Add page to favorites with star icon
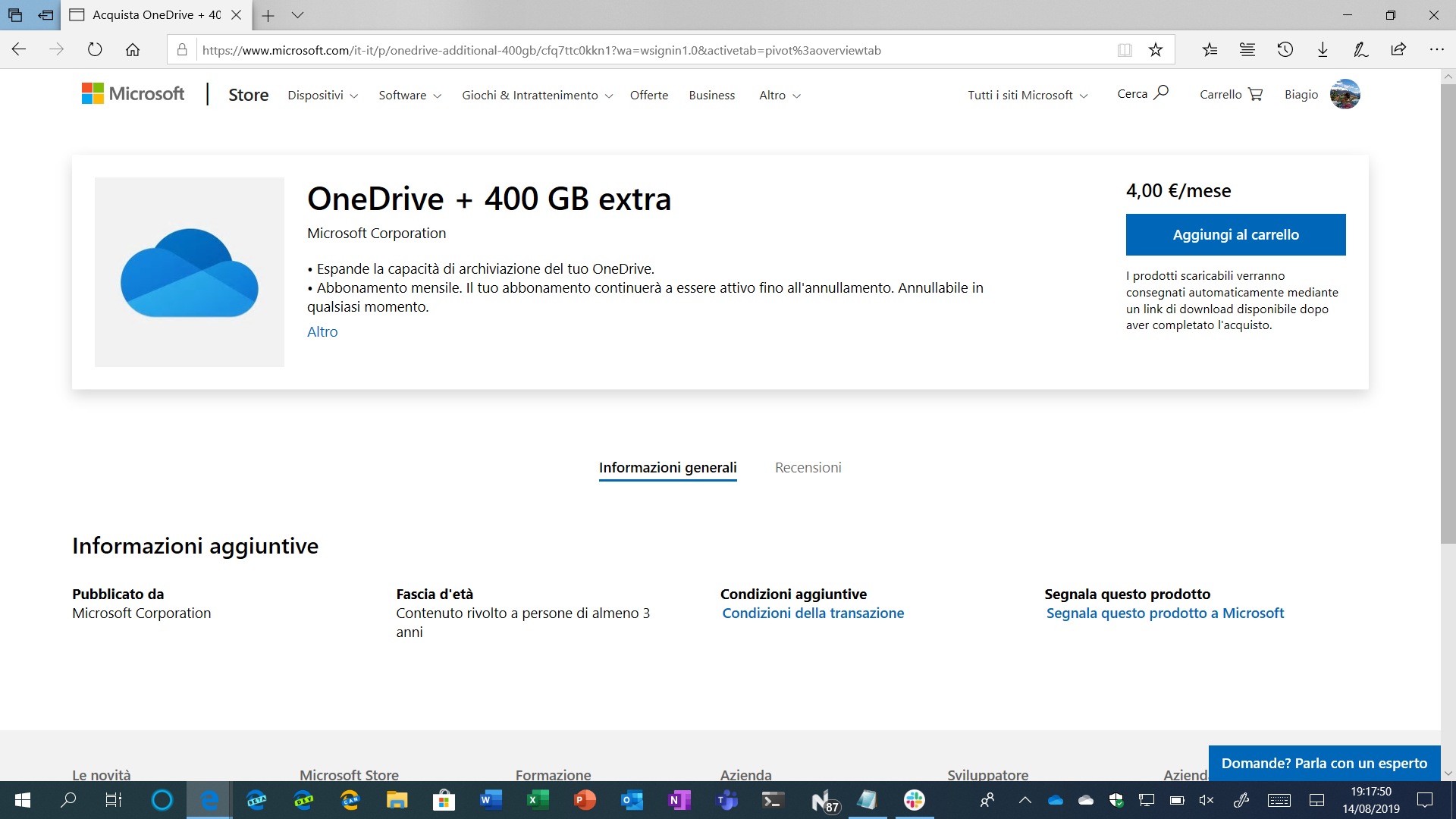Screen dimensions: 1456x819 coord(1156,50)
